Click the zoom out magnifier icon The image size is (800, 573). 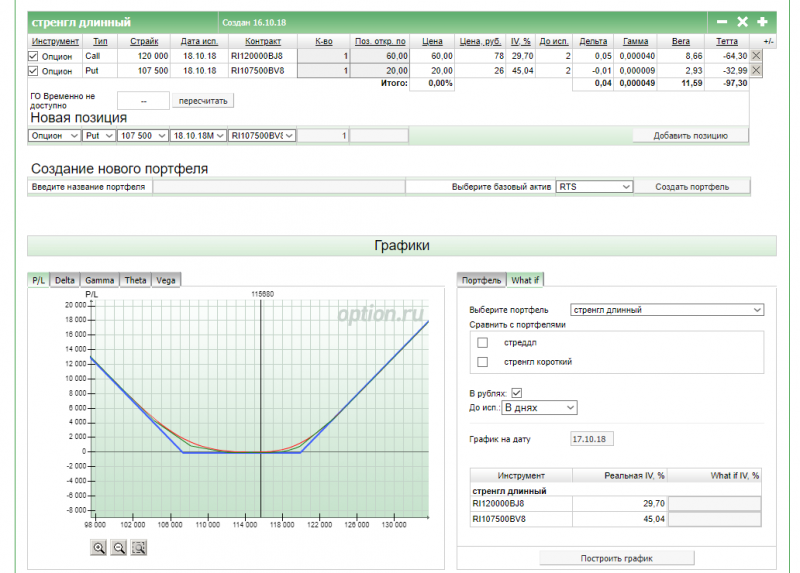pyautogui.click(x=119, y=547)
